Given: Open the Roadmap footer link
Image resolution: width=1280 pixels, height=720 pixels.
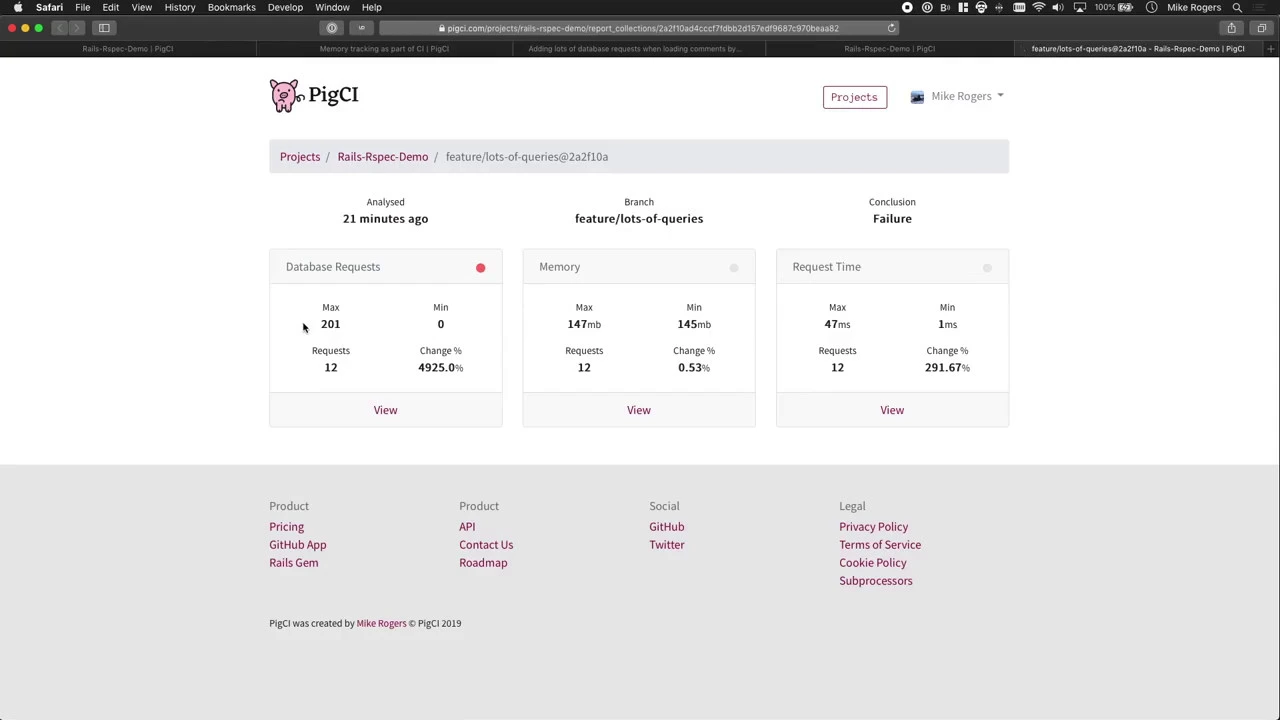Looking at the screenshot, I should (483, 563).
